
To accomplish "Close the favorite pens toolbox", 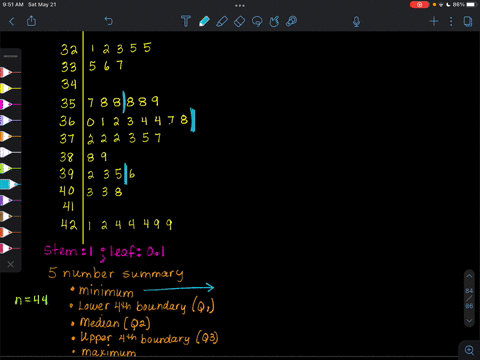I will [x=11, y=264].
